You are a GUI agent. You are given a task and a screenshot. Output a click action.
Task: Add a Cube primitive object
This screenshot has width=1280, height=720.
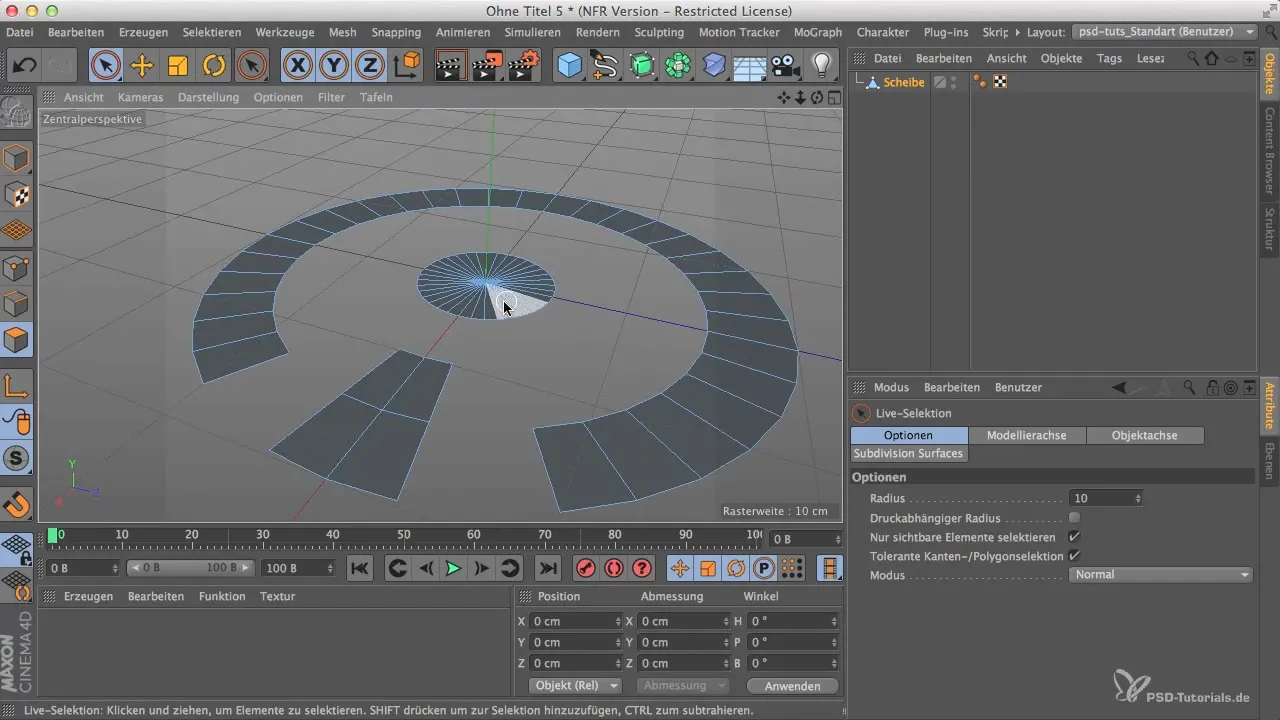(570, 67)
